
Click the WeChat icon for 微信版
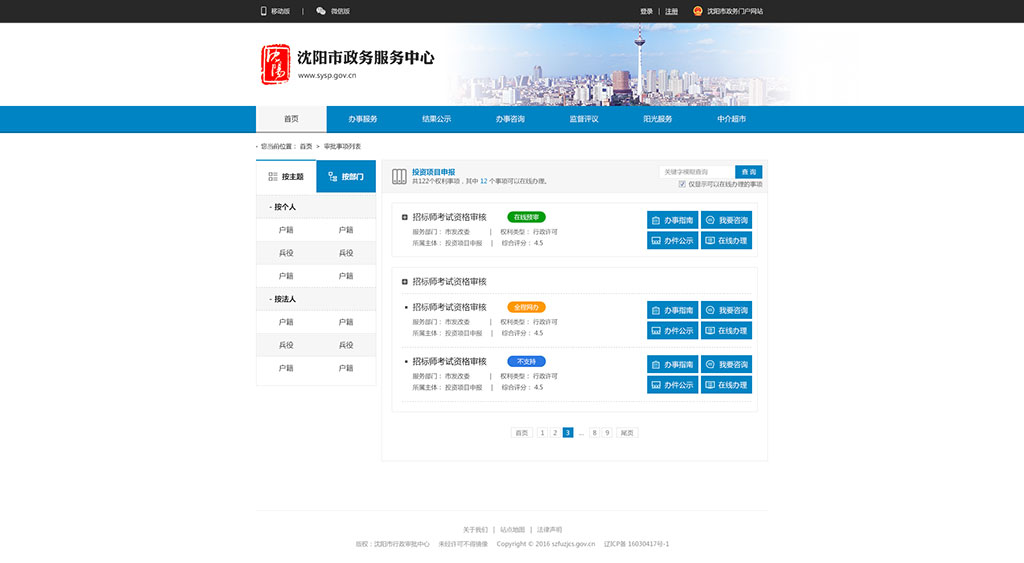click(x=321, y=11)
